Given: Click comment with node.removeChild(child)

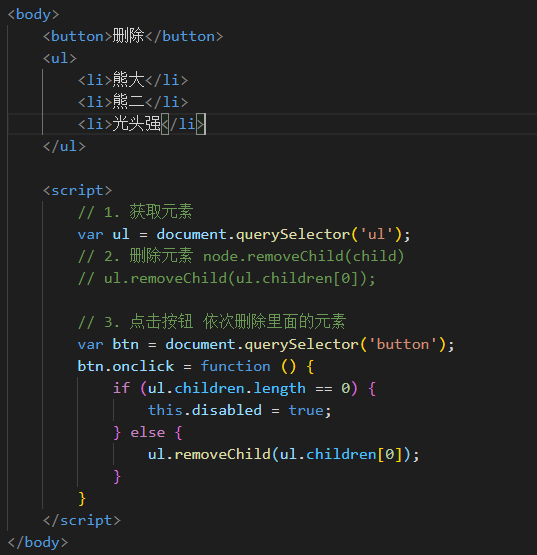Looking at the screenshot, I should (x=241, y=256).
